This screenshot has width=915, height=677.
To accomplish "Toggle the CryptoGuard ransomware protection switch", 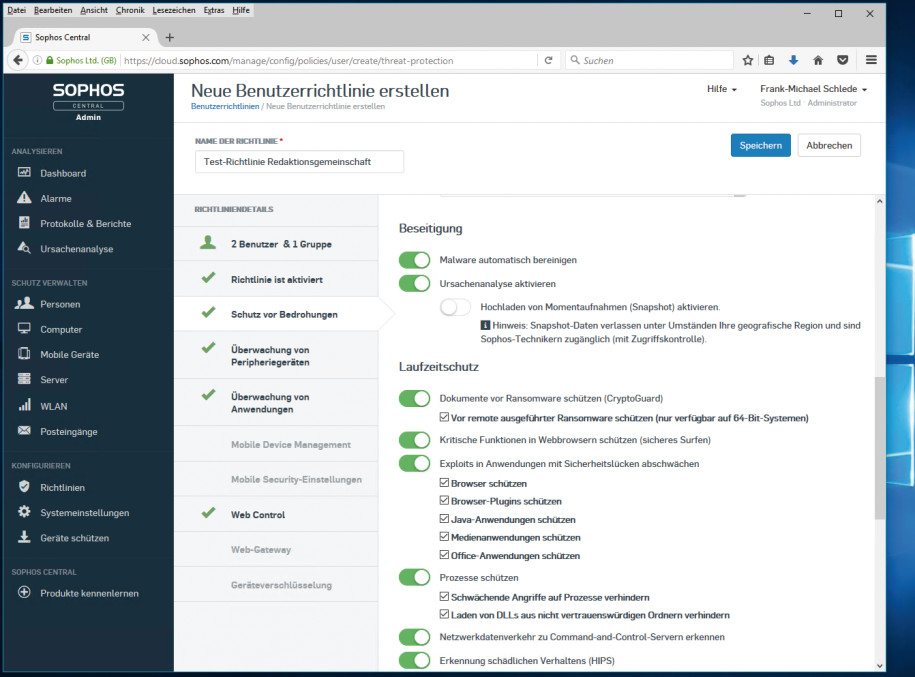I will (x=414, y=398).
